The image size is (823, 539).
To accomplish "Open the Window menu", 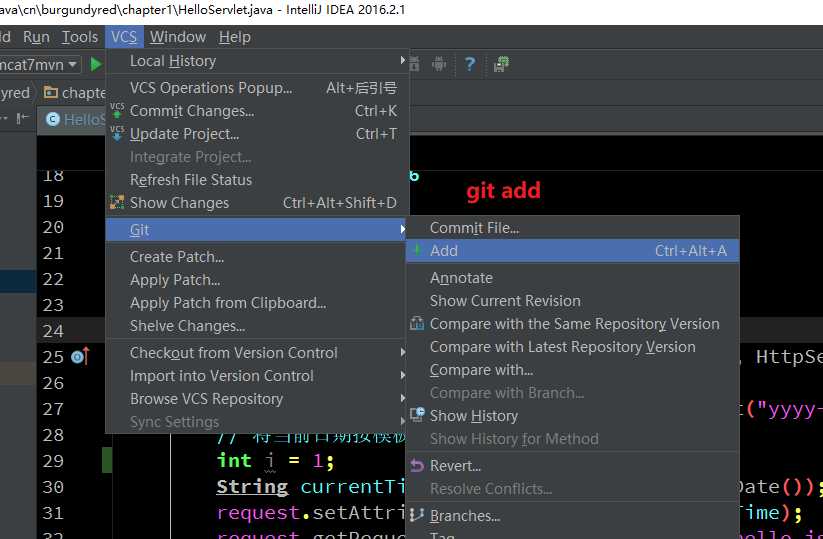I will pos(177,37).
